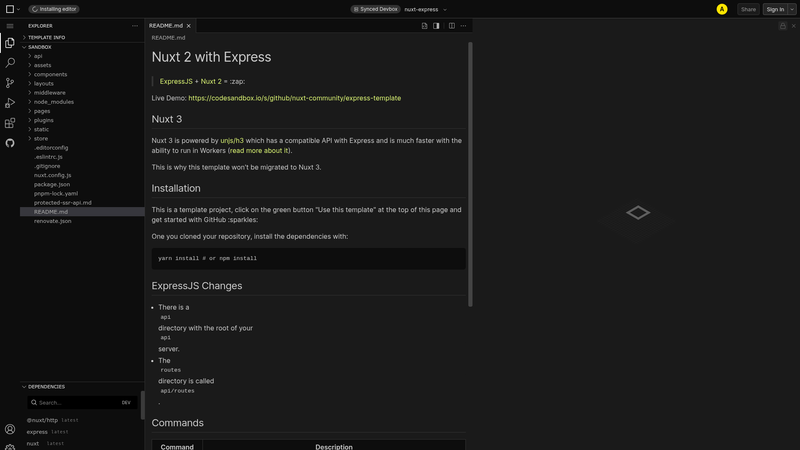
Task: Click the hamburger menu icon above the activity bar
Action: point(10,26)
